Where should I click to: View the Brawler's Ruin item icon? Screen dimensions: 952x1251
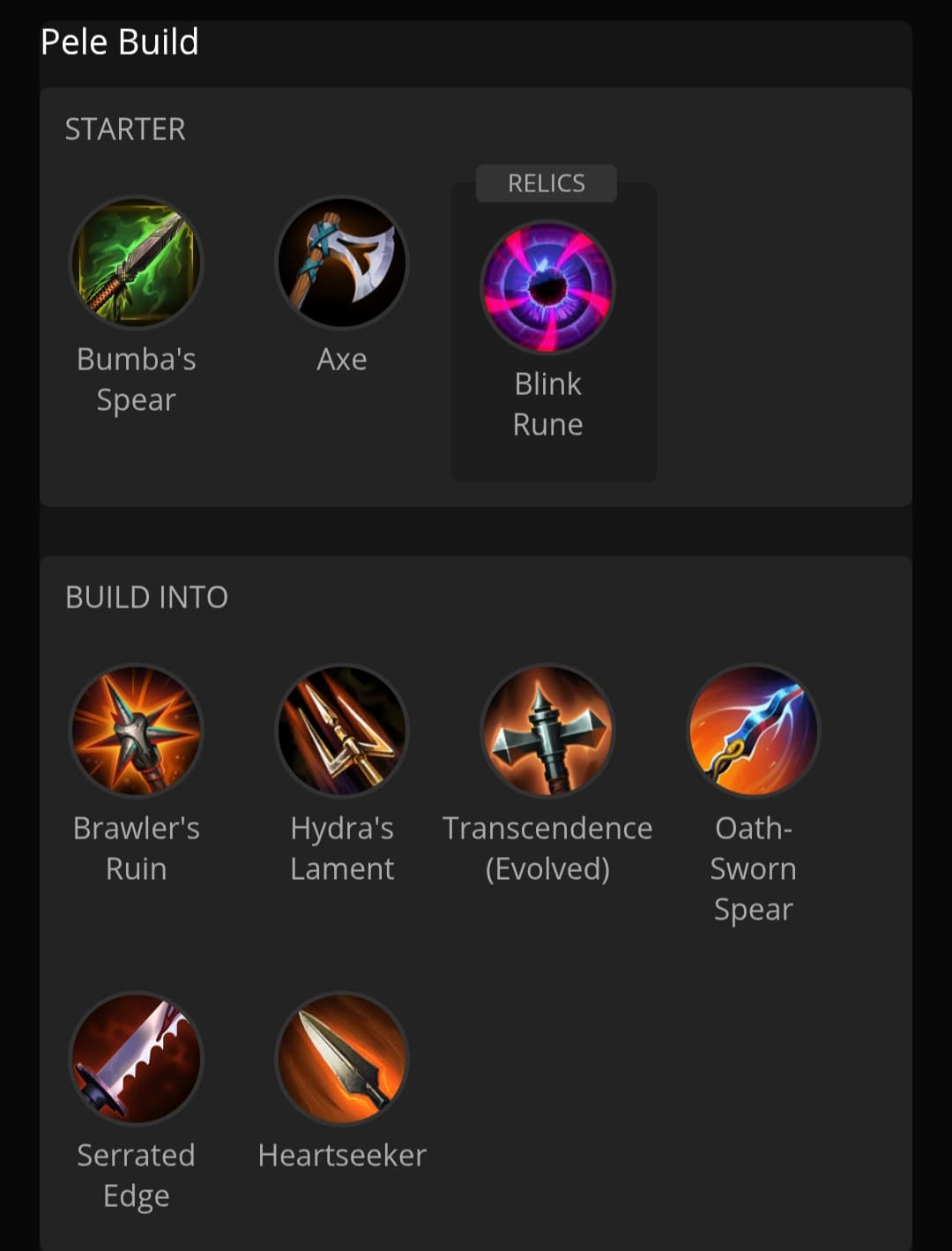tap(136, 731)
